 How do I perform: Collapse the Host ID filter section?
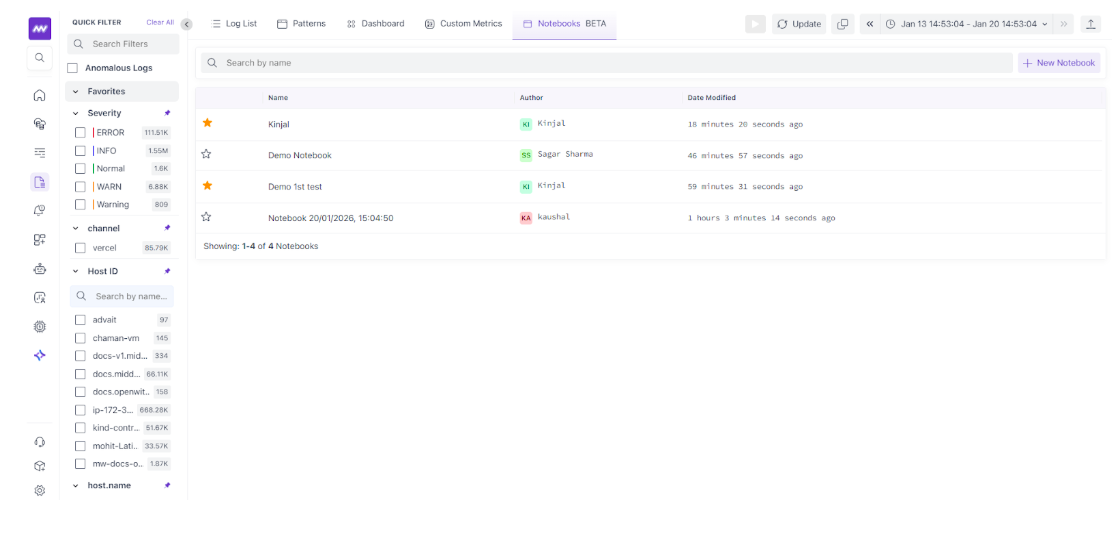click(75, 271)
